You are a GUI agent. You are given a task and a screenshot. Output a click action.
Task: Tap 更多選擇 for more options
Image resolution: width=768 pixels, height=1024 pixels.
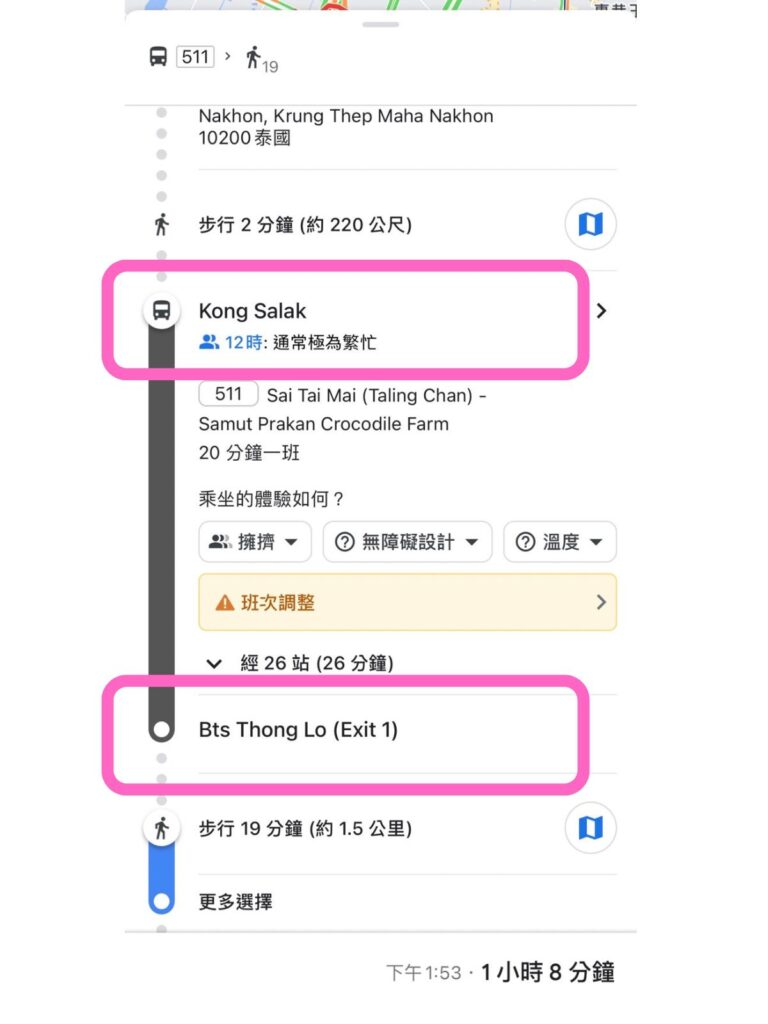(x=236, y=902)
